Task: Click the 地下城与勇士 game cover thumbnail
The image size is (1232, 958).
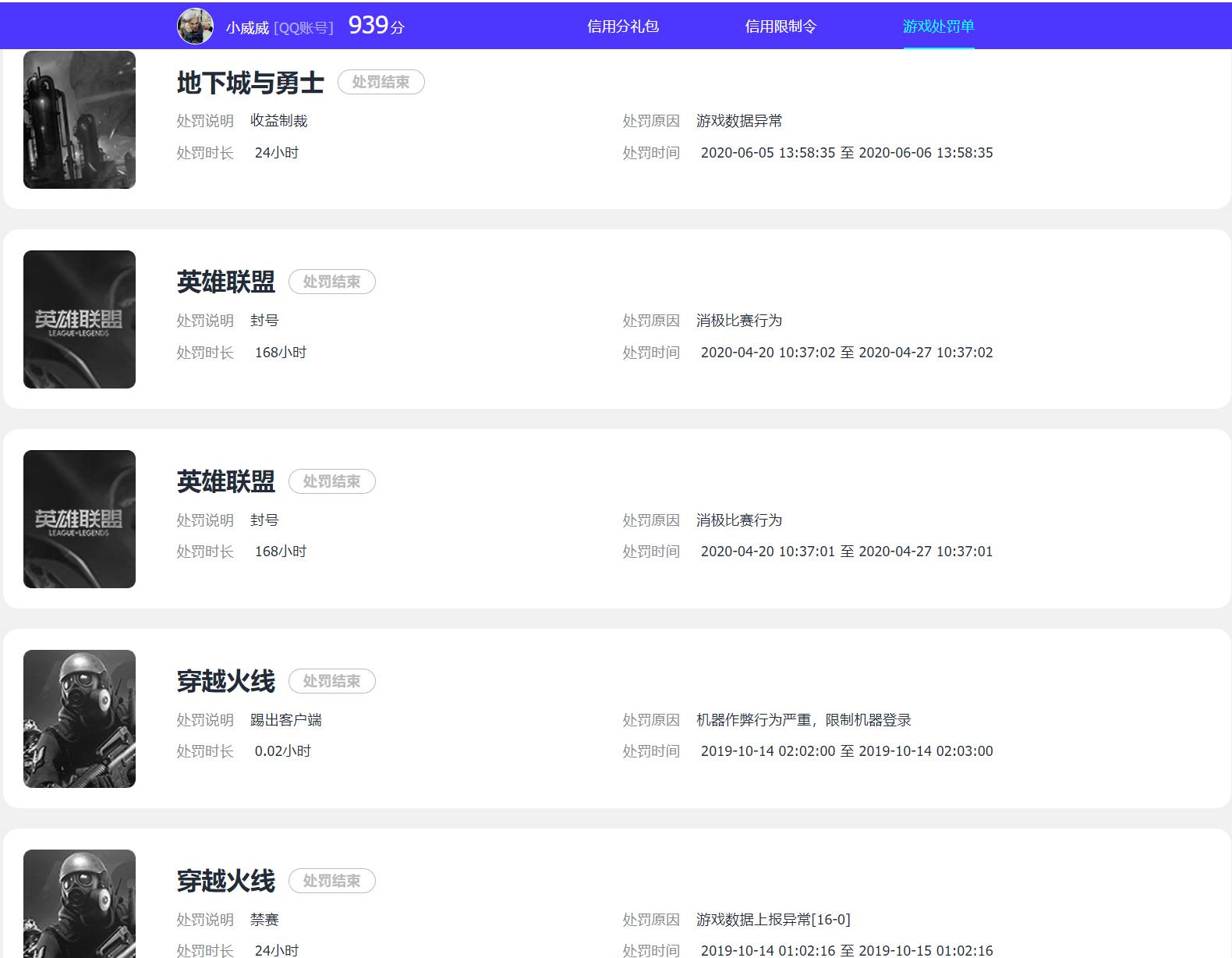Action: [80, 119]
